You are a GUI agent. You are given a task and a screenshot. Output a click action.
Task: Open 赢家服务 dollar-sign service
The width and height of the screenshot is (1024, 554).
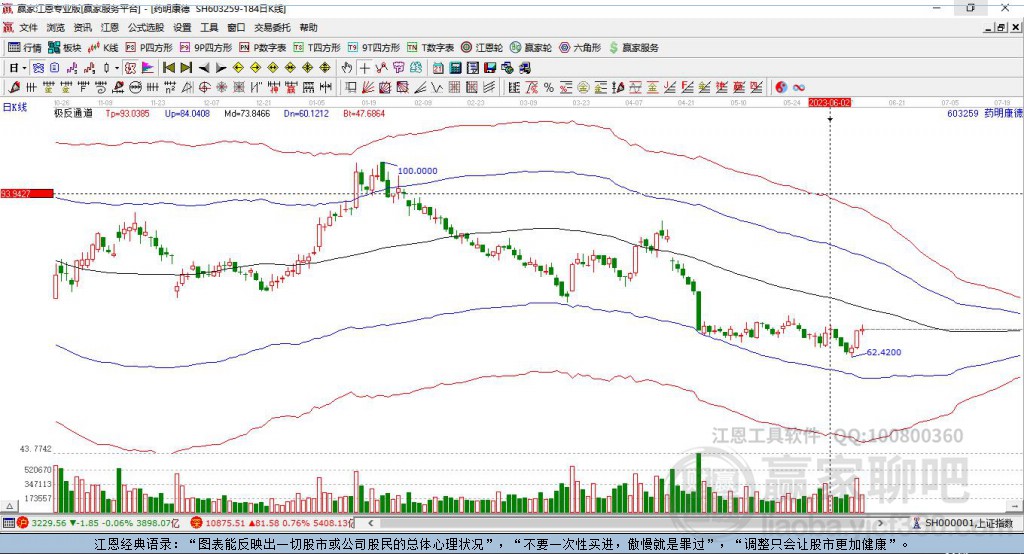point(634,48)
